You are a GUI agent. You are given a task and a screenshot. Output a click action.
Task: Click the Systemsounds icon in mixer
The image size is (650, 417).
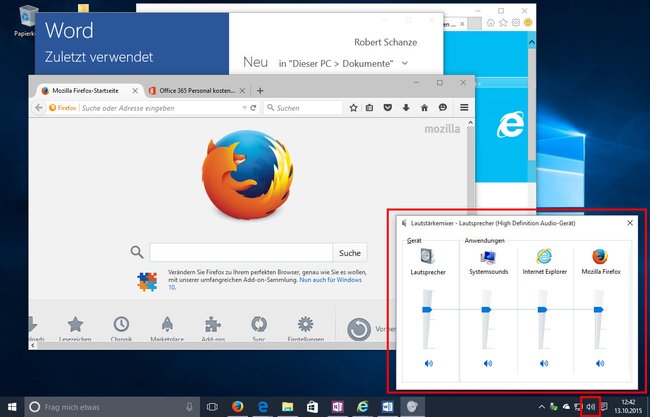pos(488,257)
